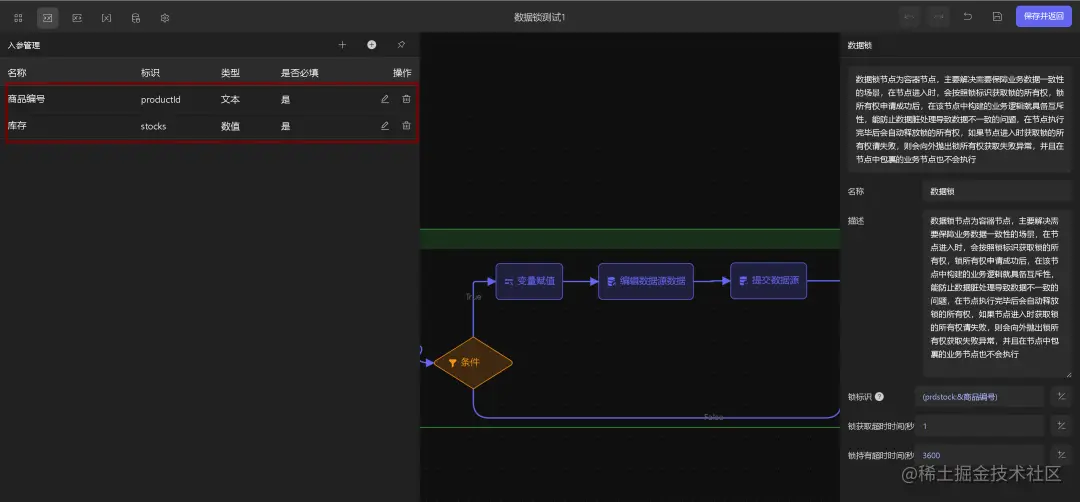Open the data source database toolbar icon
Screen dimensions: 1080x502
pyautogui.click(x=136, y=17)
